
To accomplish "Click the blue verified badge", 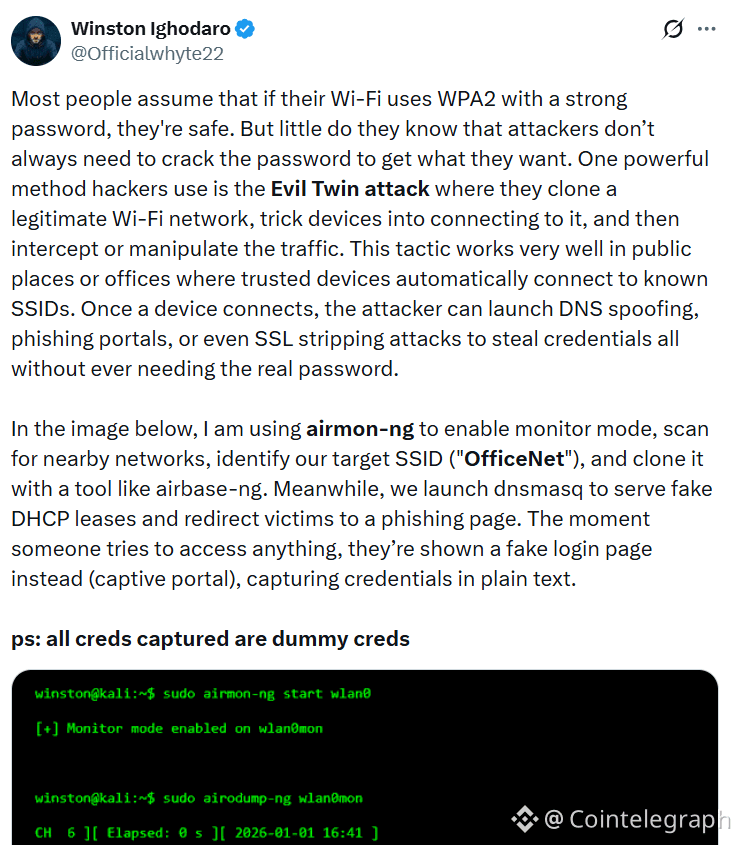I will click(x=245, y=29).
